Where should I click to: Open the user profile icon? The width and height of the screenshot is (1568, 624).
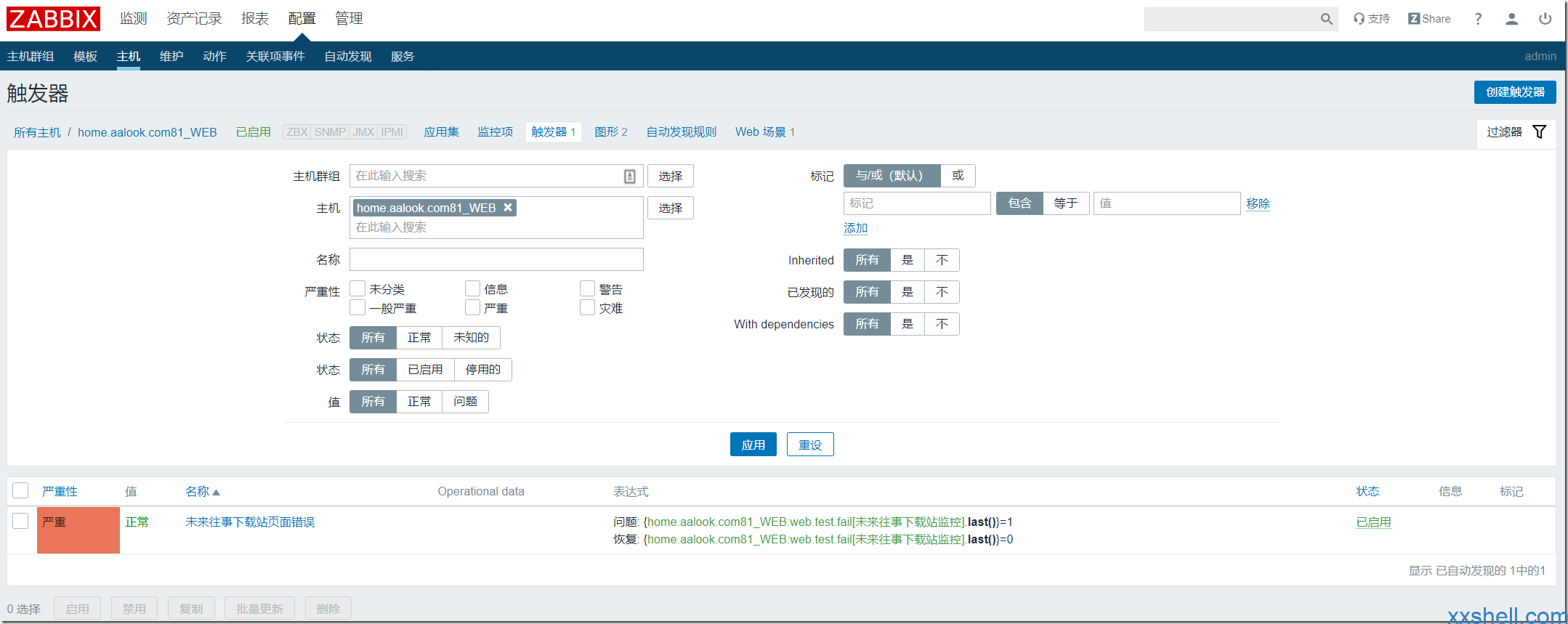click(1511, 19)
